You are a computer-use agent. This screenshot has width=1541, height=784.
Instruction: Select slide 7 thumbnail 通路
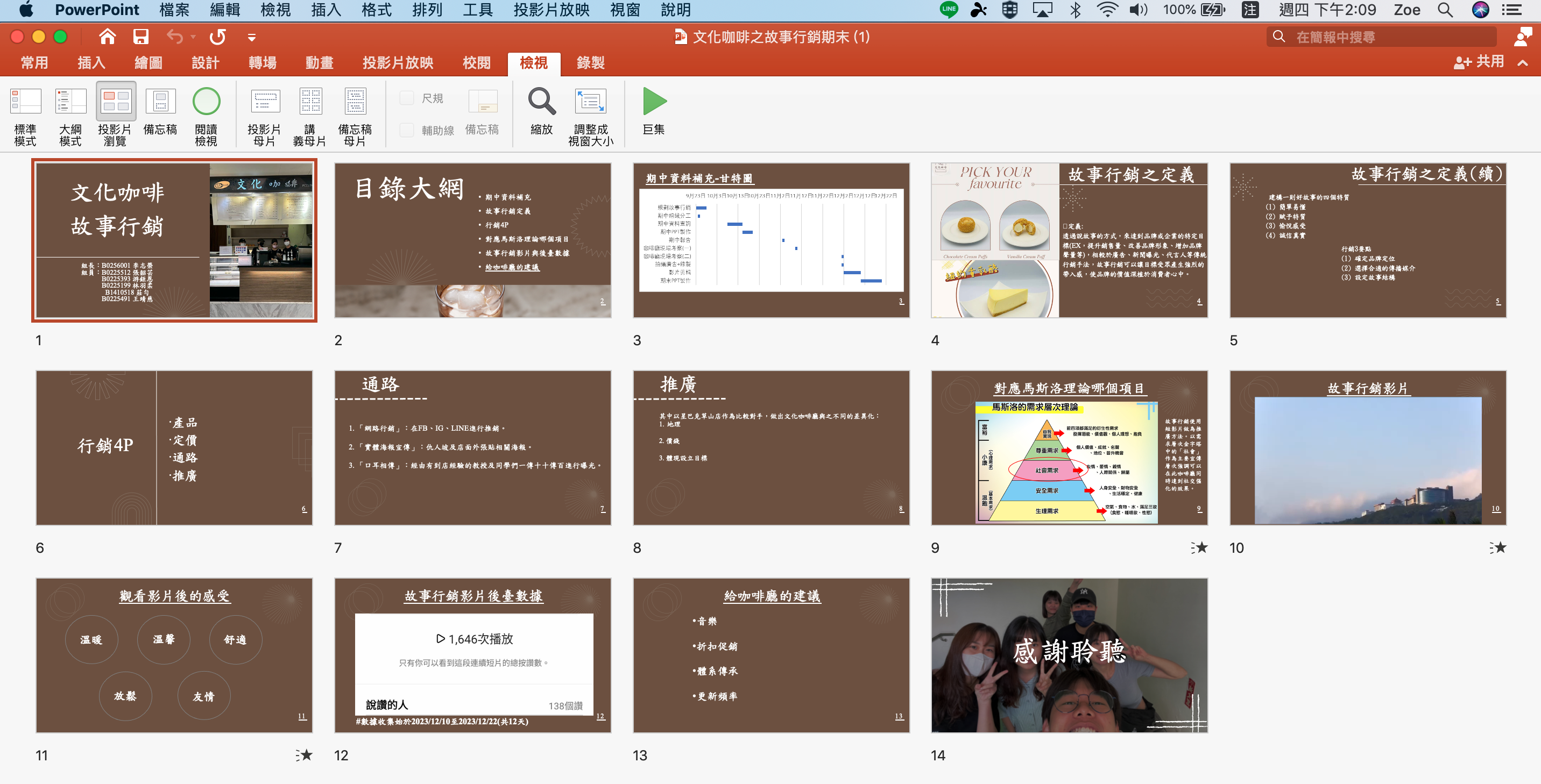click(472, 447)
